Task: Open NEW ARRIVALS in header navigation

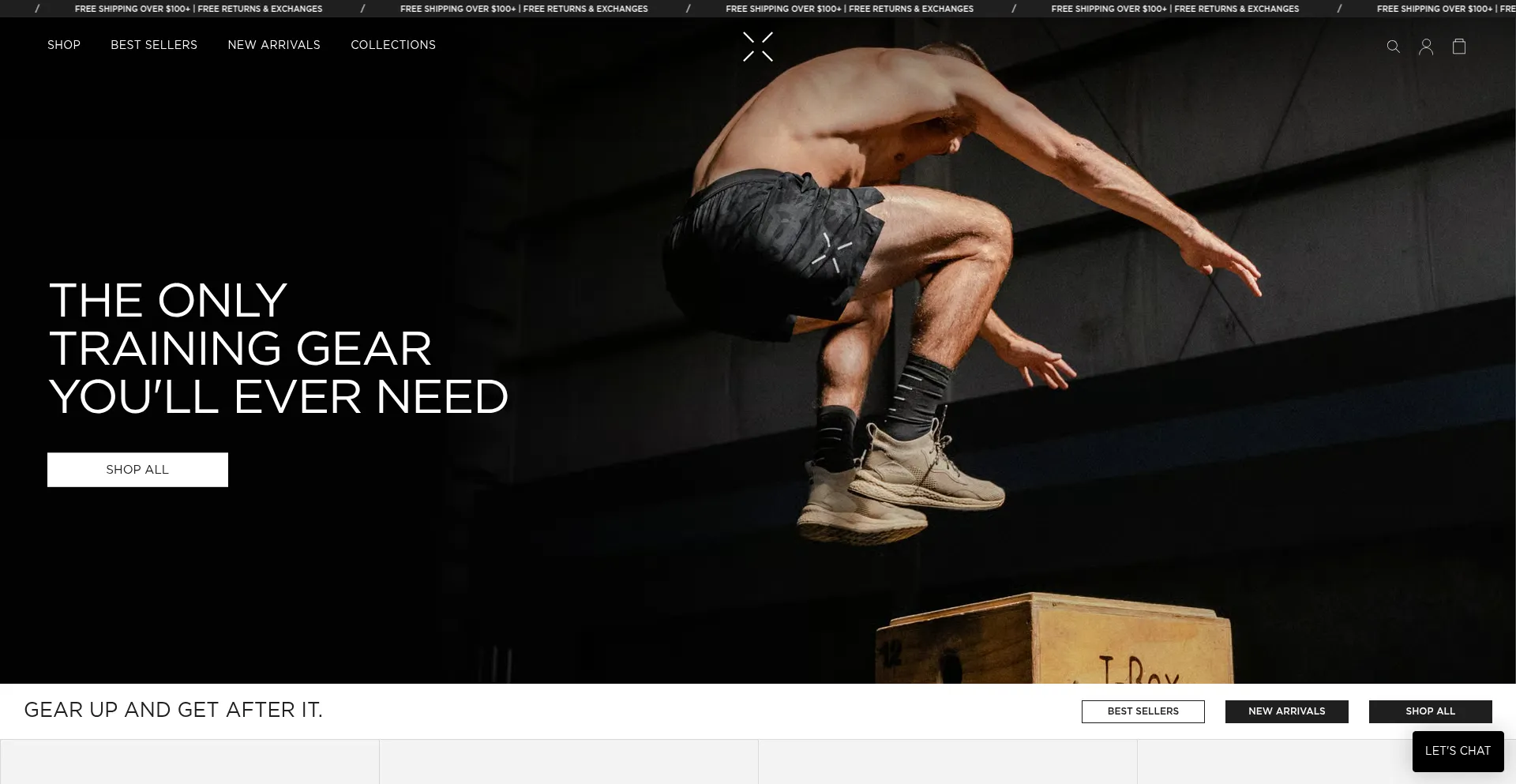Action: point(274,45)
